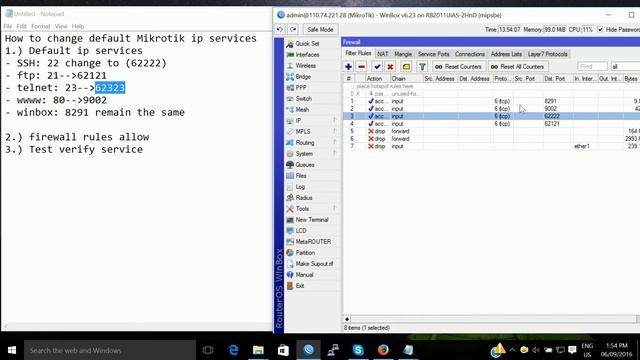Click the Find search field
Screen dimensions: 640x360
point(592,67)
